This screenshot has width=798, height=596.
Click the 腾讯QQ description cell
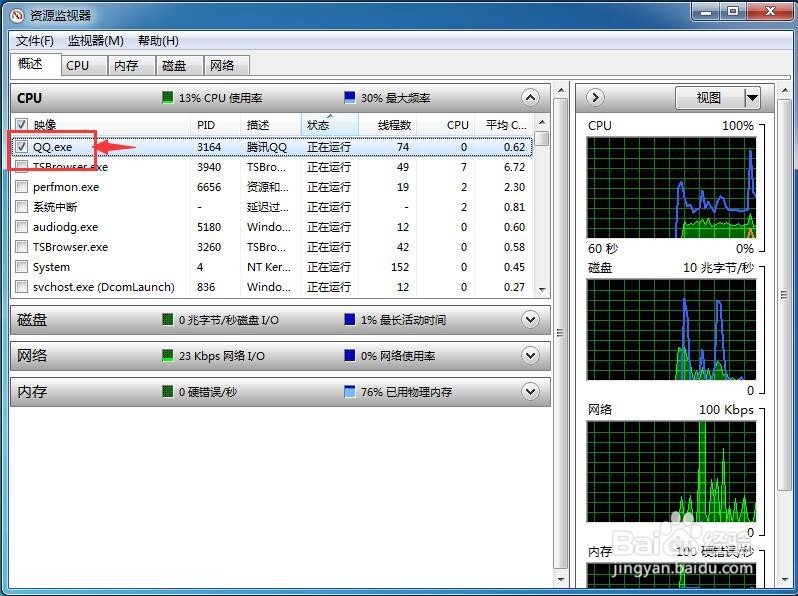267,147
